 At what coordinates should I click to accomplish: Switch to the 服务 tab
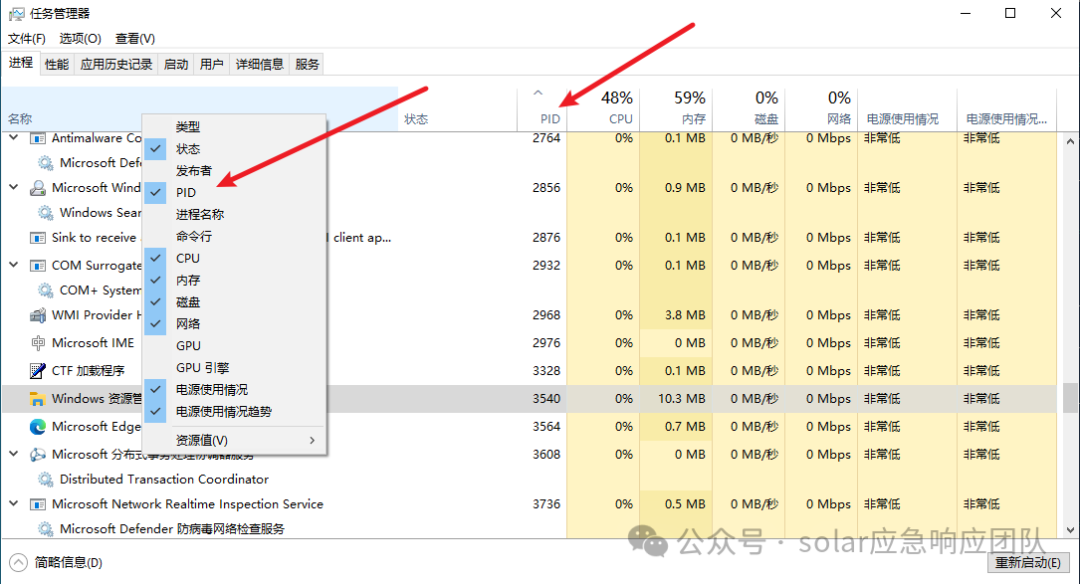coord(307,65)
